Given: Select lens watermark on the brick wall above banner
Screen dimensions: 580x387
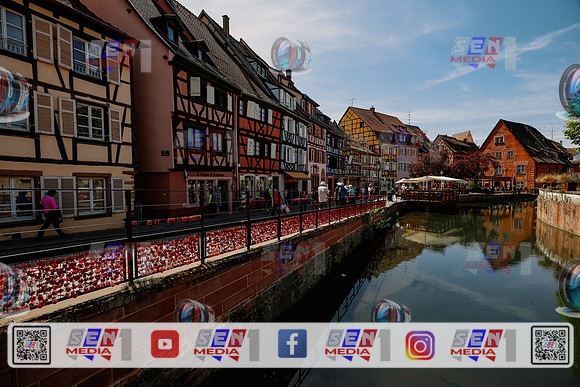Looking at the screenshot, I should [x=195, y=311].
